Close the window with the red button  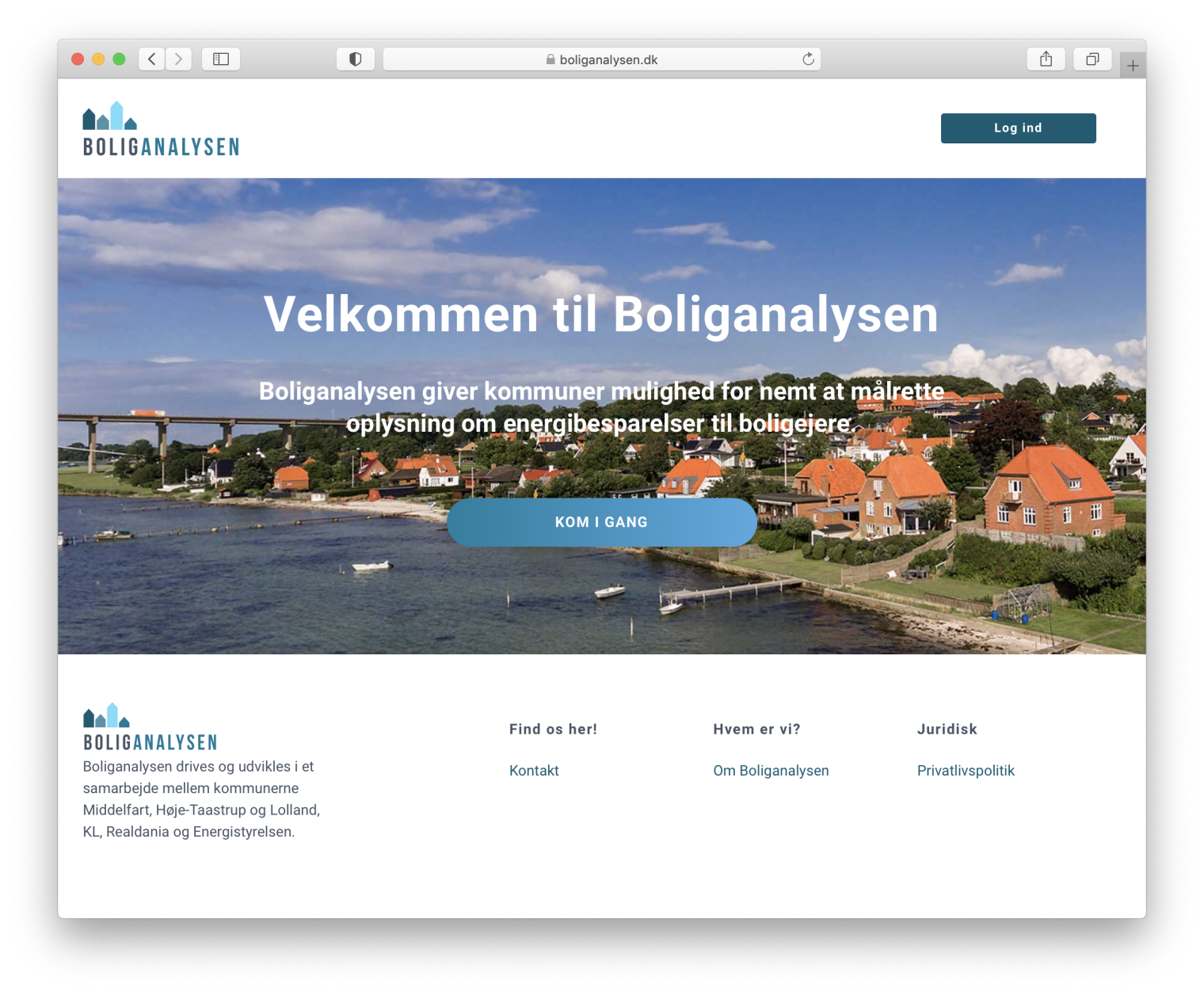click(x=78, y=59)
